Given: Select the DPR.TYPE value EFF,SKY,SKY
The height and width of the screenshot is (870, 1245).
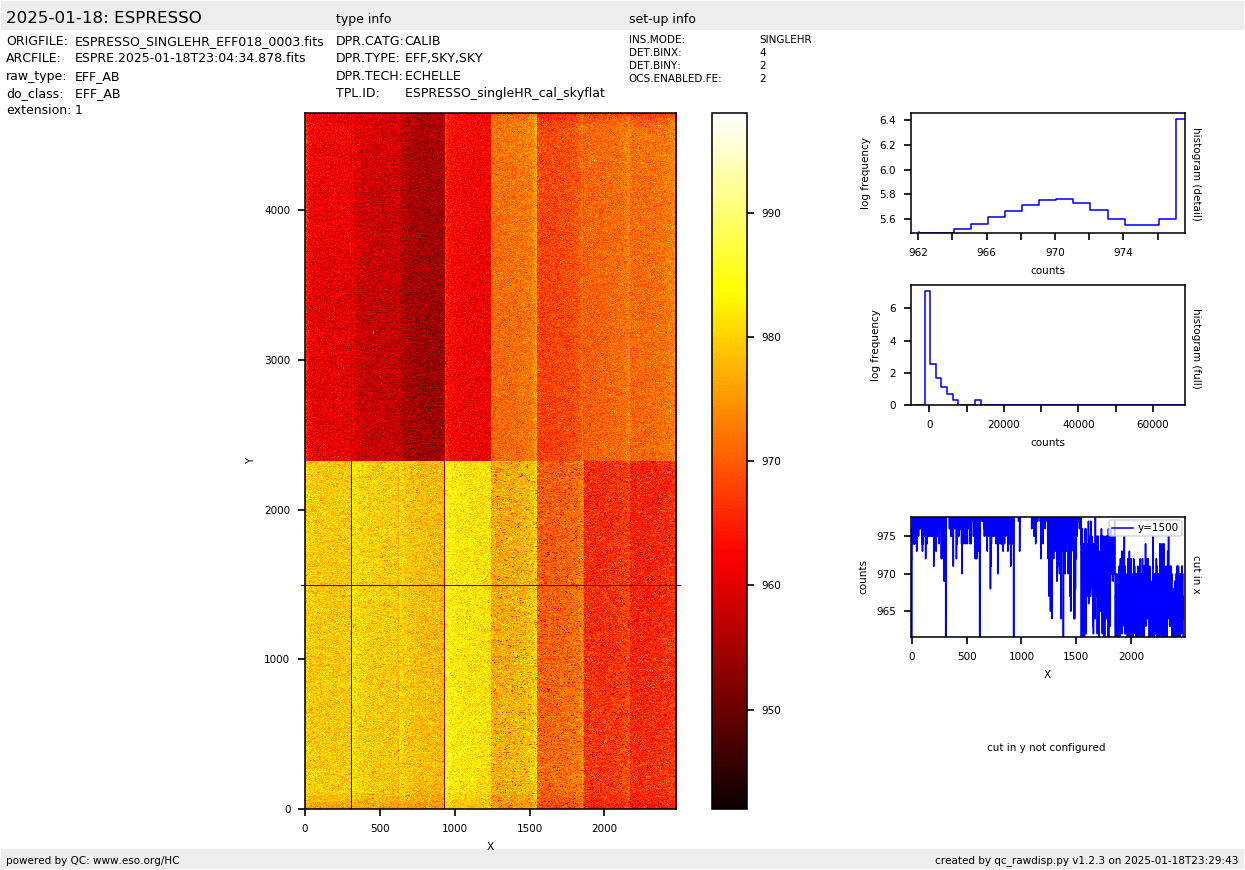Looking at the screenshot, I should tap(443, 59).
